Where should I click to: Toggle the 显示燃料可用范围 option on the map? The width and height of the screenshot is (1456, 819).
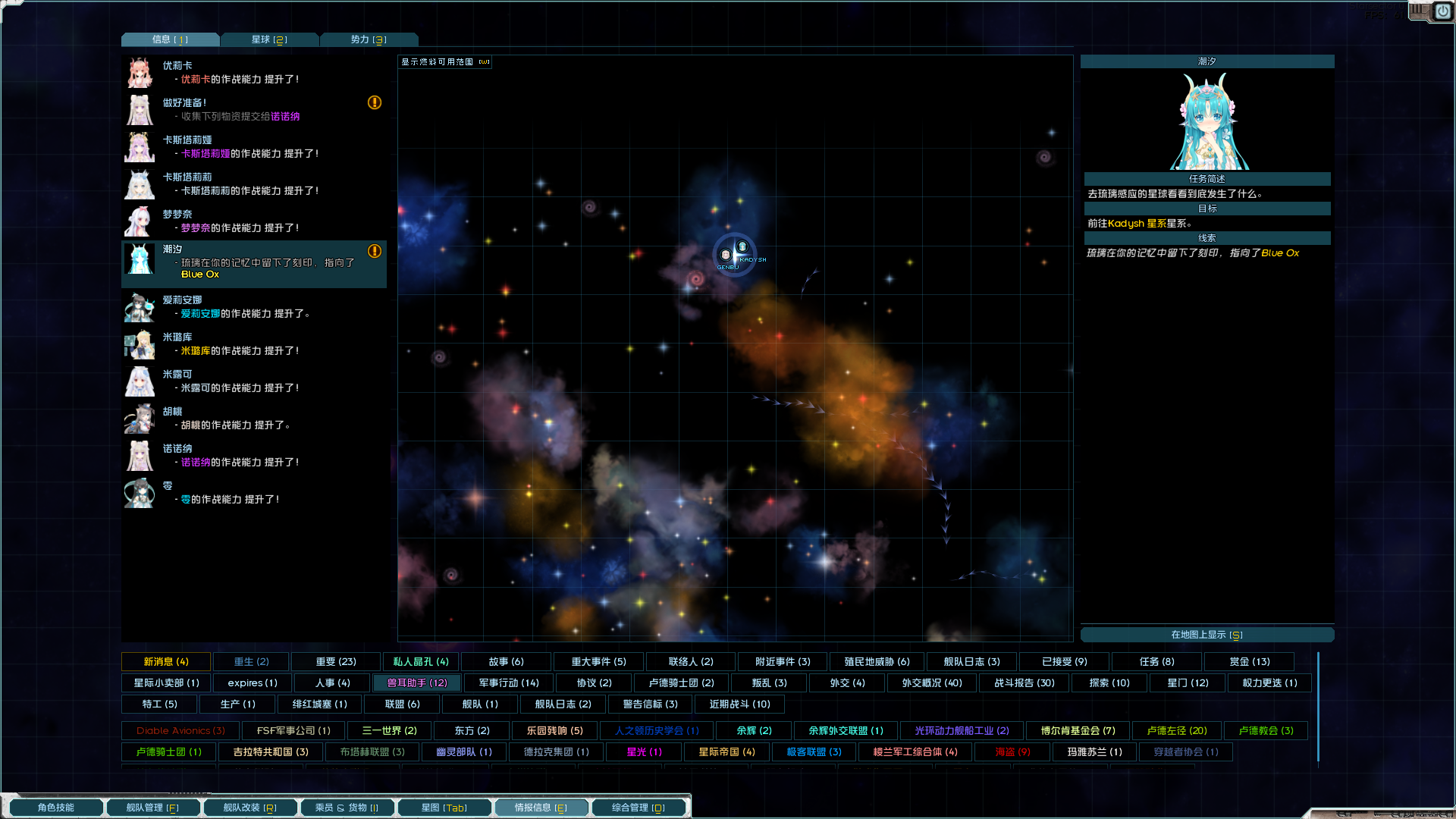coord(445,62)
